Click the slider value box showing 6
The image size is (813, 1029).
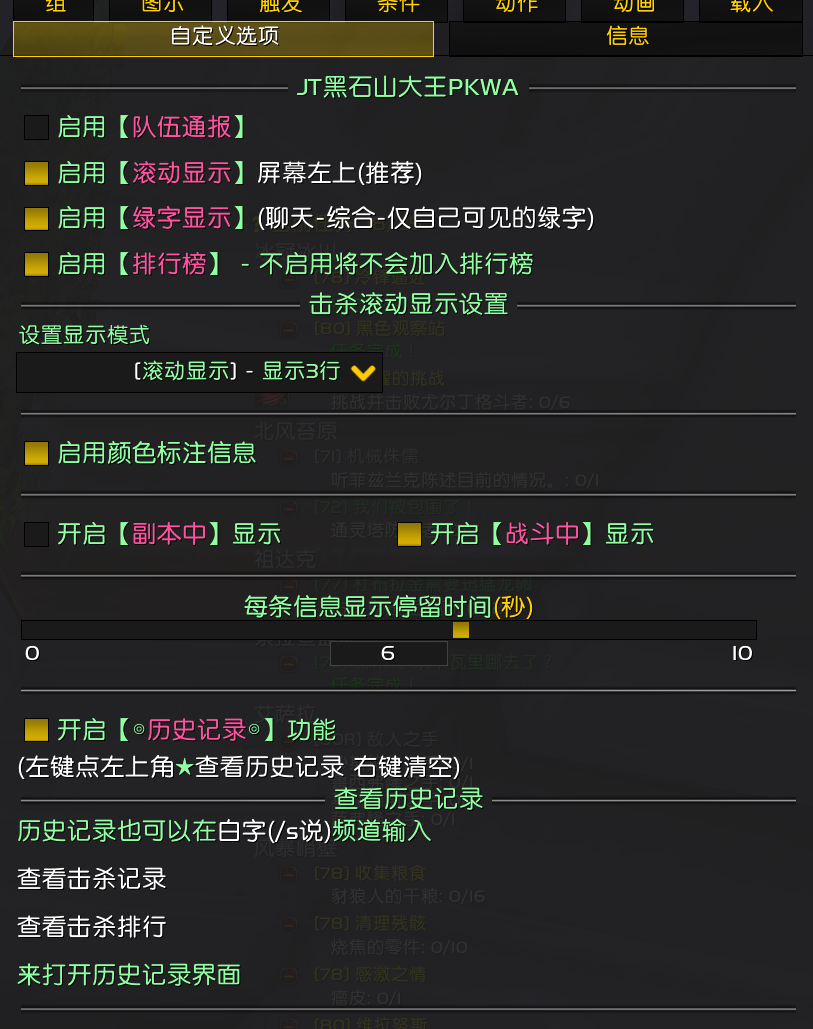click(388, 654)
